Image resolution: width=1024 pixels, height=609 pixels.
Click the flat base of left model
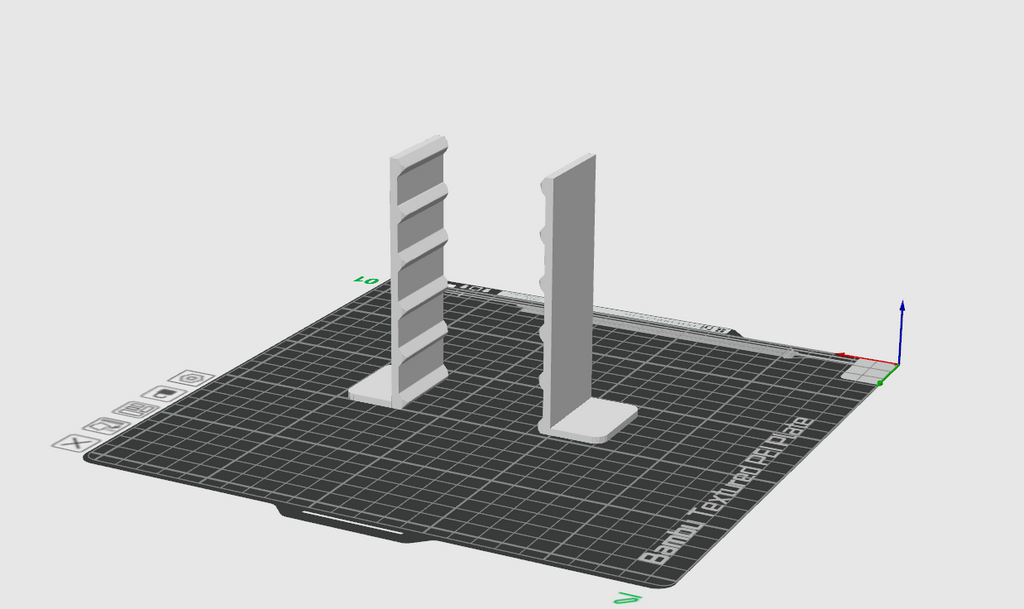(x=370, y=389)
